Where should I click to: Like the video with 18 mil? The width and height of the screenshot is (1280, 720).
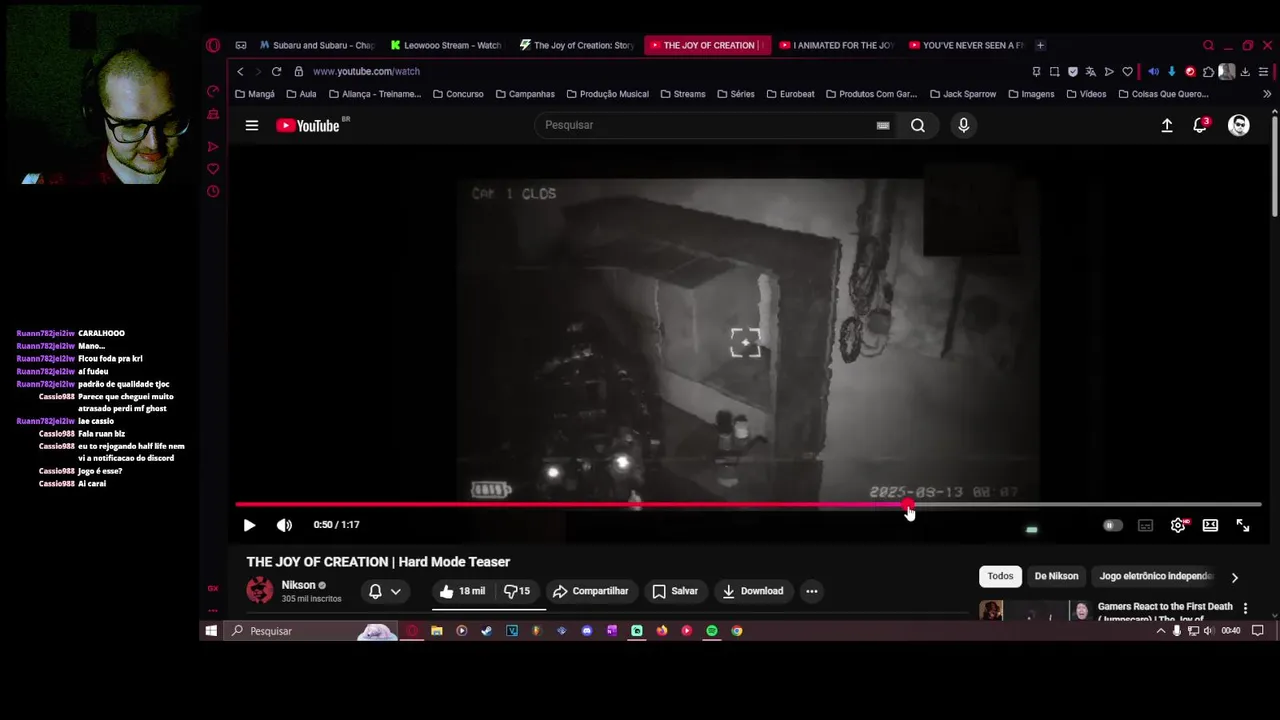pyautogui.click(x=462, y=591)
